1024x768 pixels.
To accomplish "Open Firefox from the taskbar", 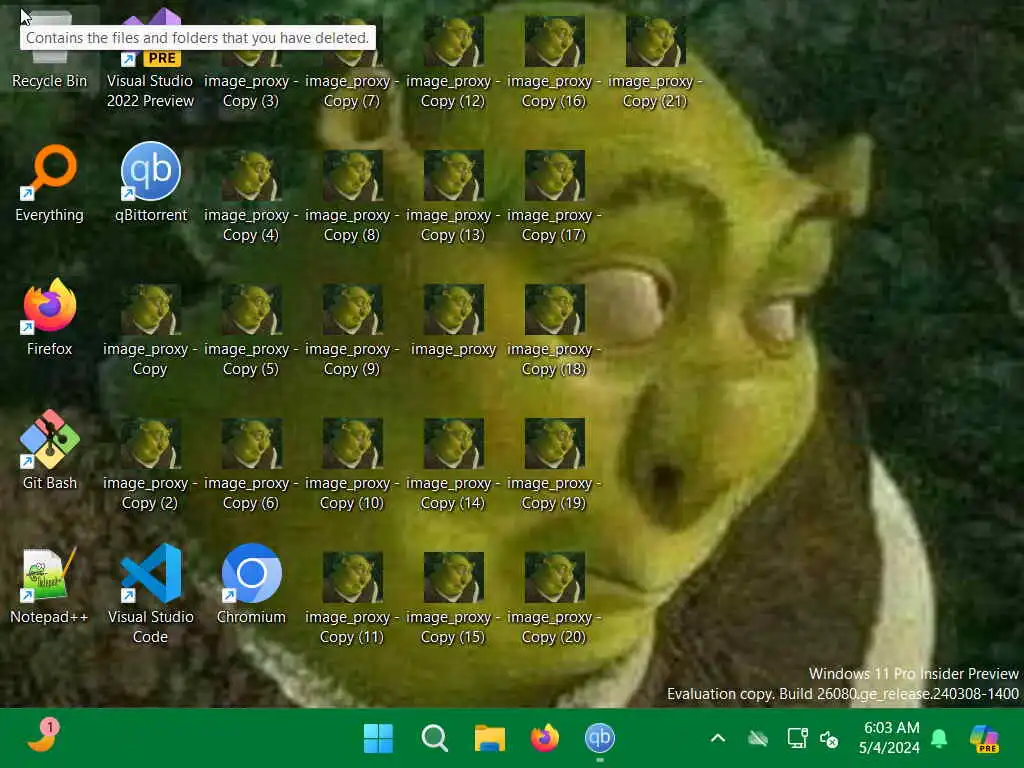I will click(545, 738).
